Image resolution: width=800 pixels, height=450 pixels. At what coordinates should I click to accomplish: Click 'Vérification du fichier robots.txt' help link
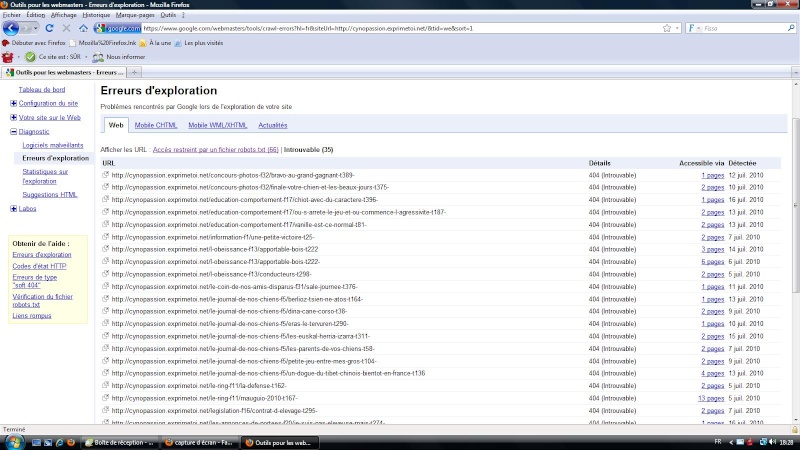coord(42,300)
